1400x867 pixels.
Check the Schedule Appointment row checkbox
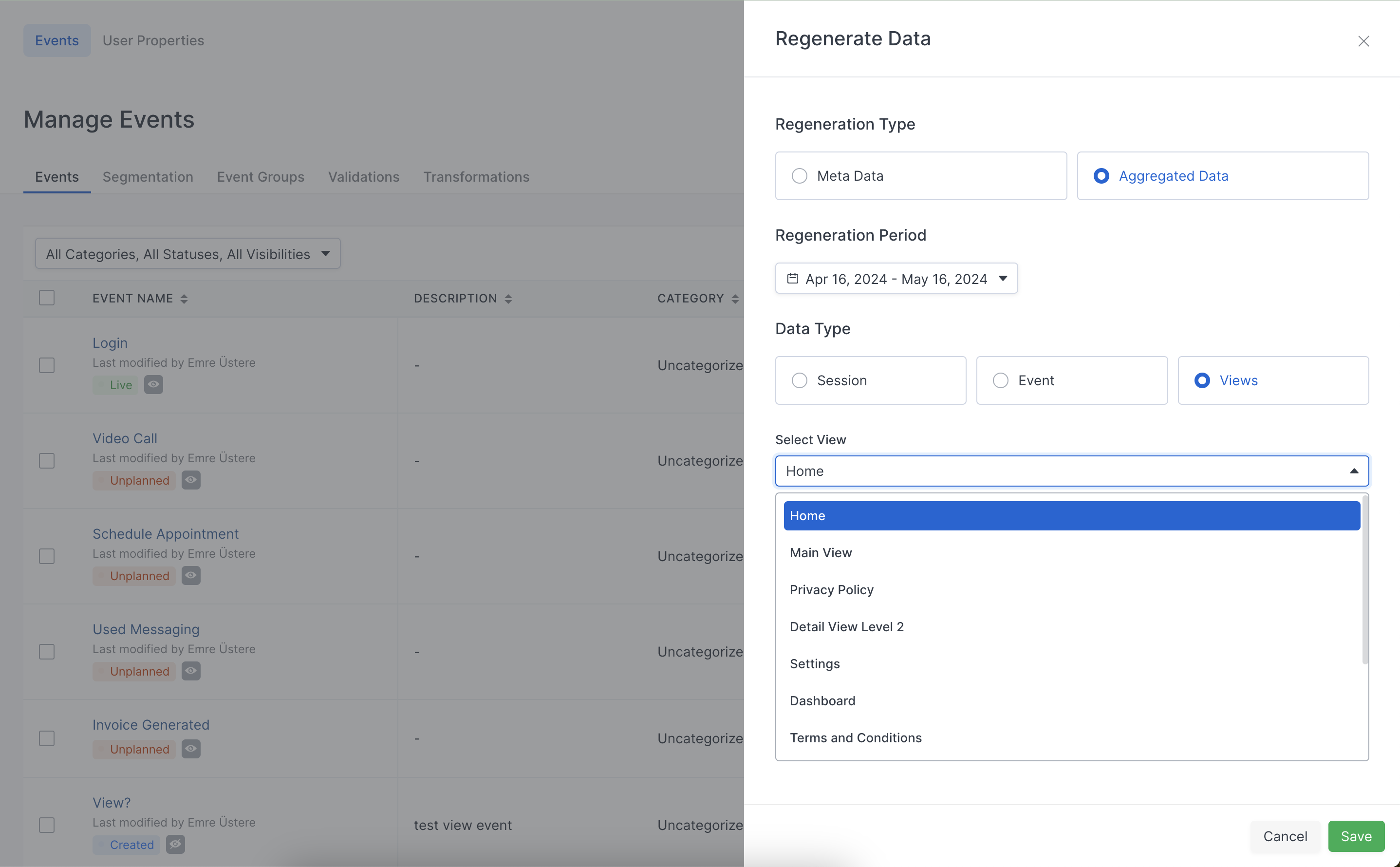click(47, 556)
